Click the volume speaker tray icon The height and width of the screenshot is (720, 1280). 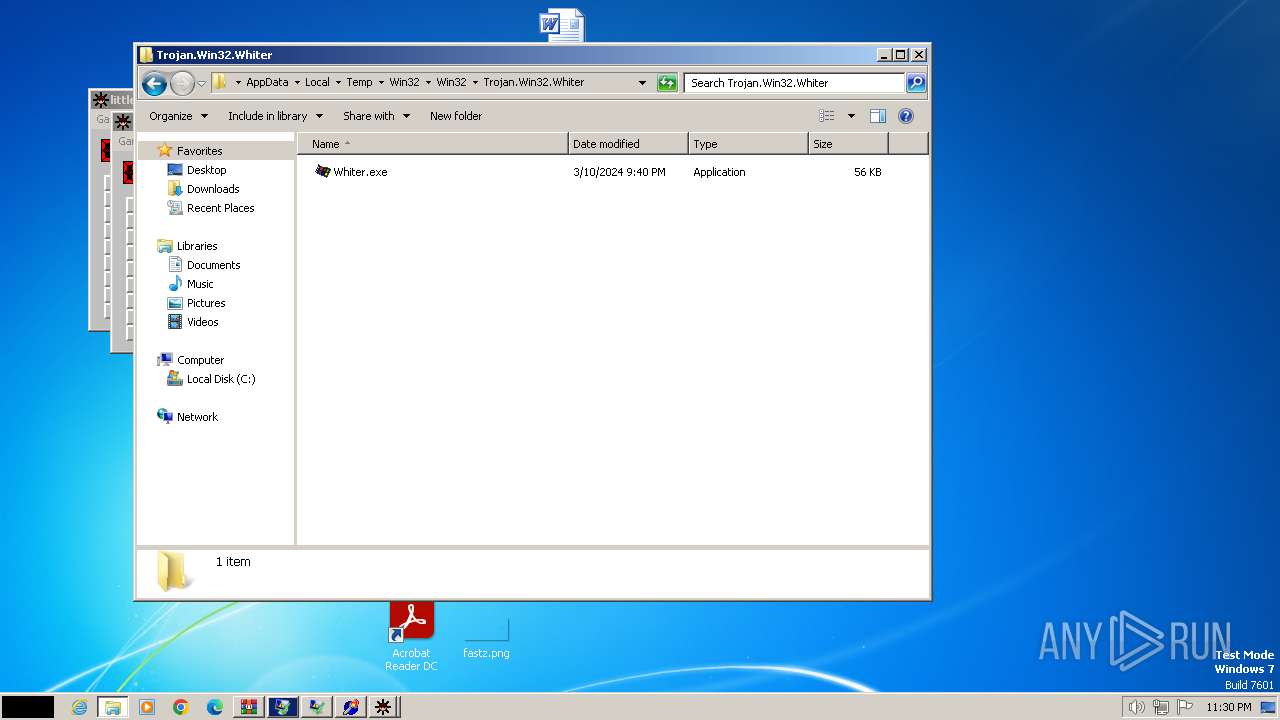1136,707
